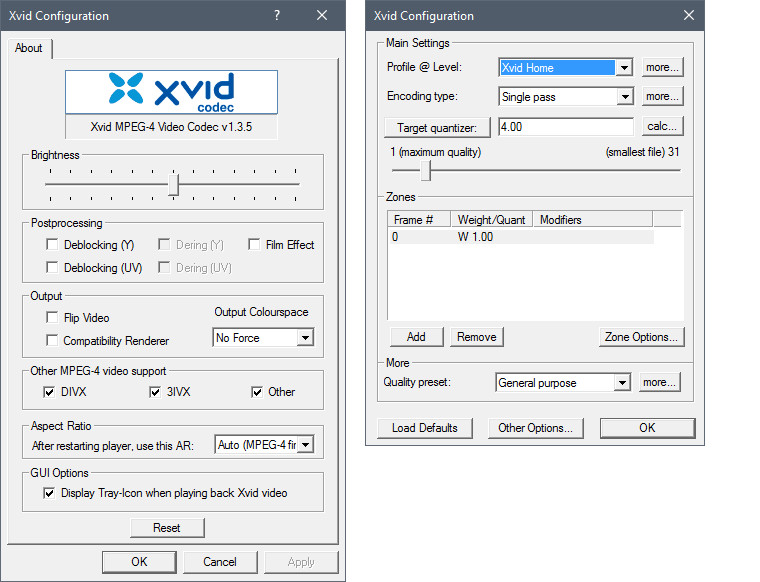Click the W 1.00 zone weight cell
Viewport: 760px width, 582px height.
click(x=475, y=236)
